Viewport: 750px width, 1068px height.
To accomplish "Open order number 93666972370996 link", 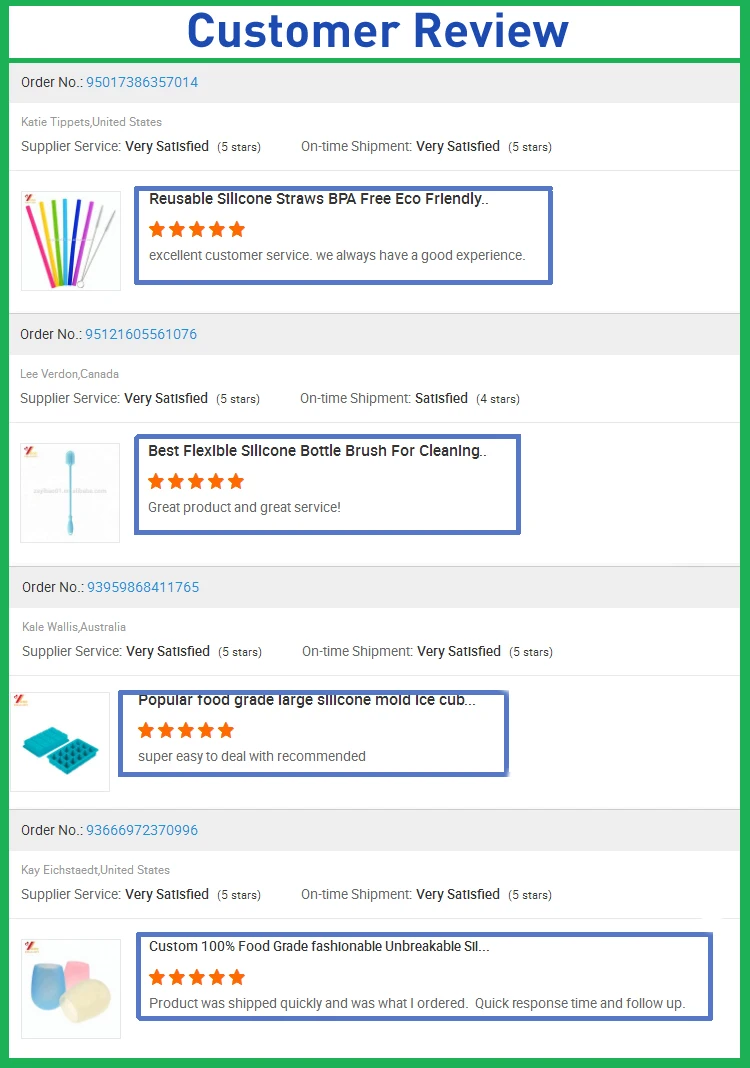I will point(142,830).
